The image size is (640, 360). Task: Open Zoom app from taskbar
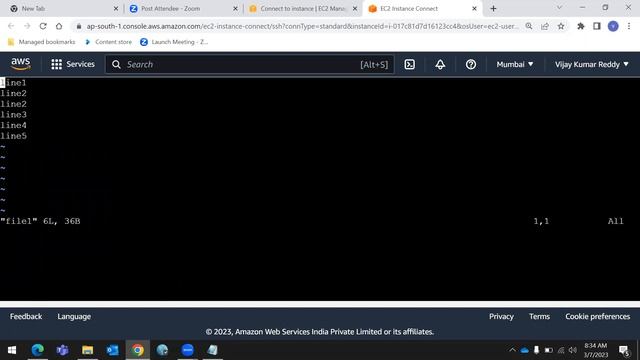tap(187, 350)
